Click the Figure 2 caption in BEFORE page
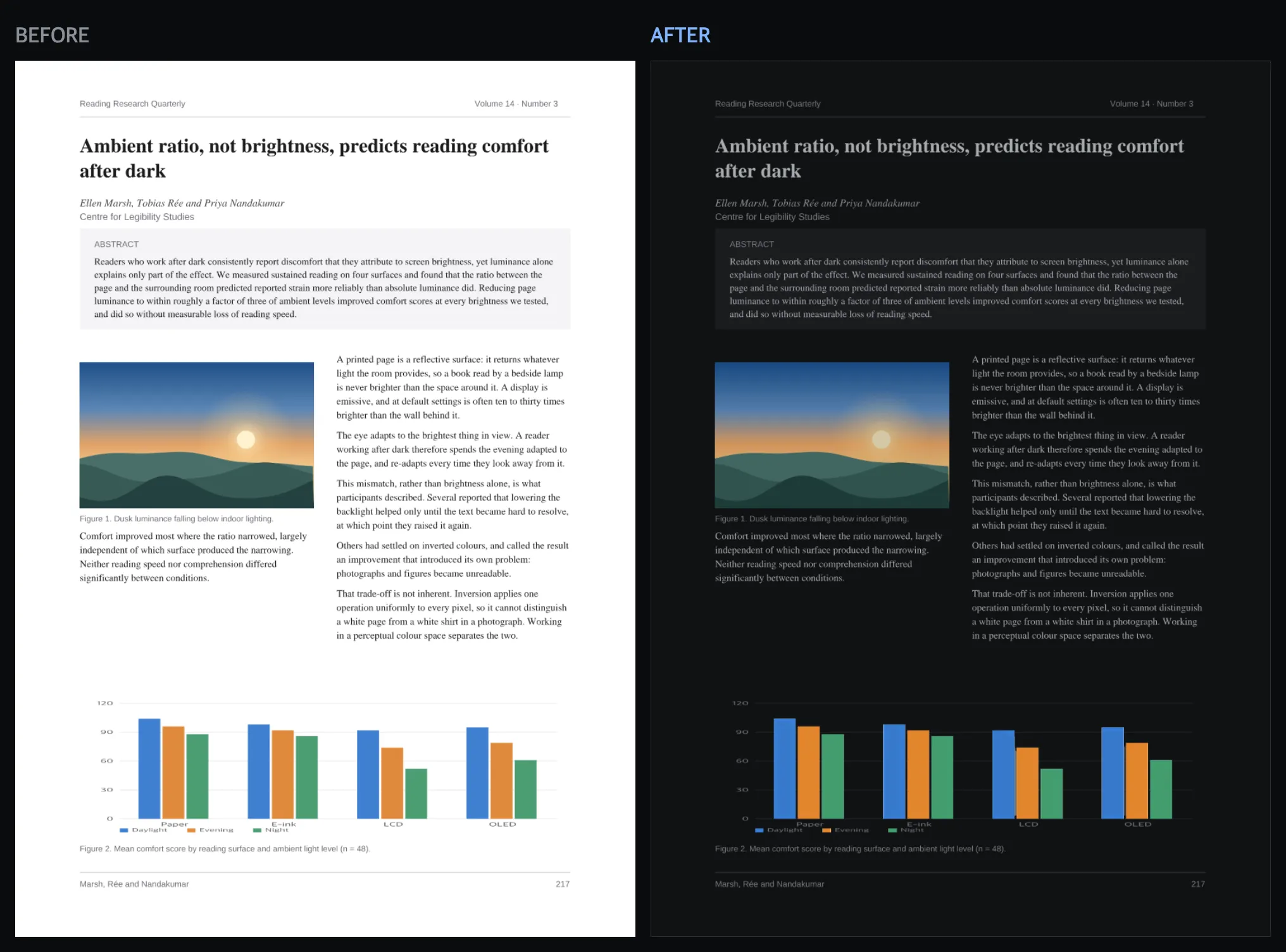Image resolution: width=1286 pixels, height=952 pixels. [225, 849]
